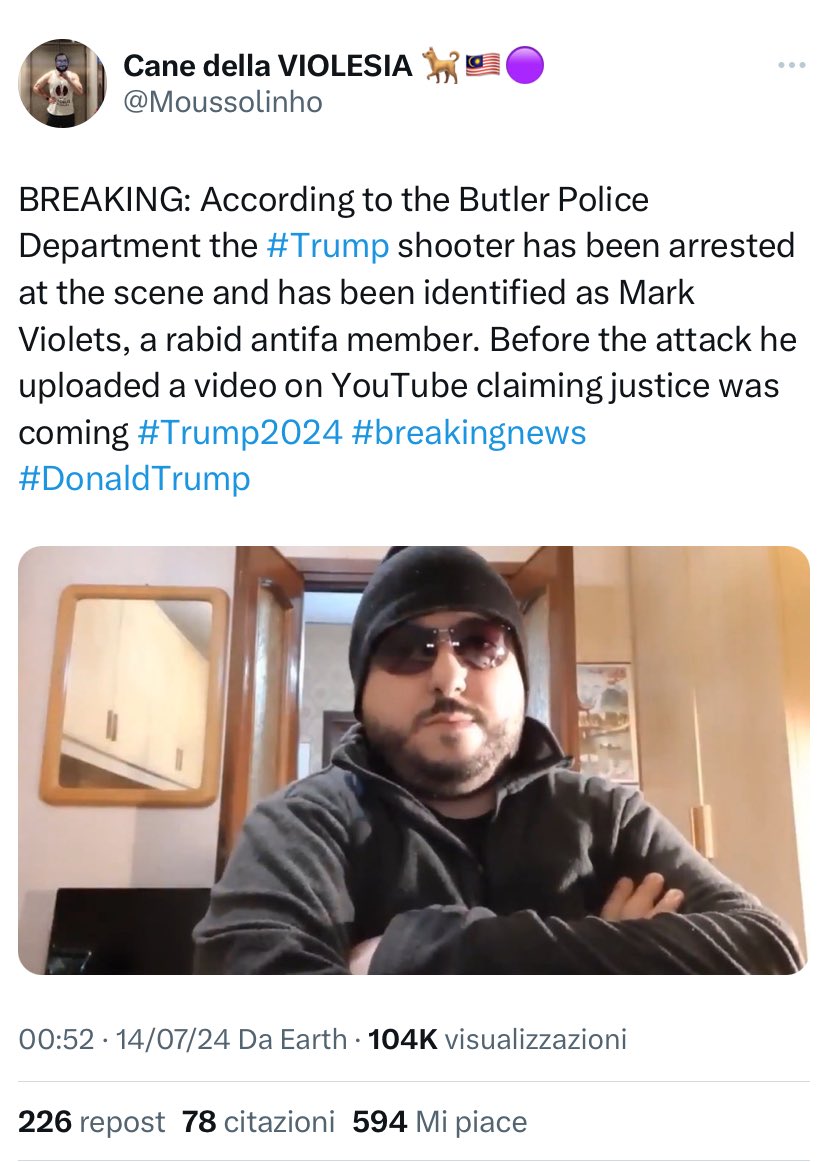The height and width of the screenshot is (1162, 827).
Task: Open the #Trump2024 hashtag
Action: [240, 432]
